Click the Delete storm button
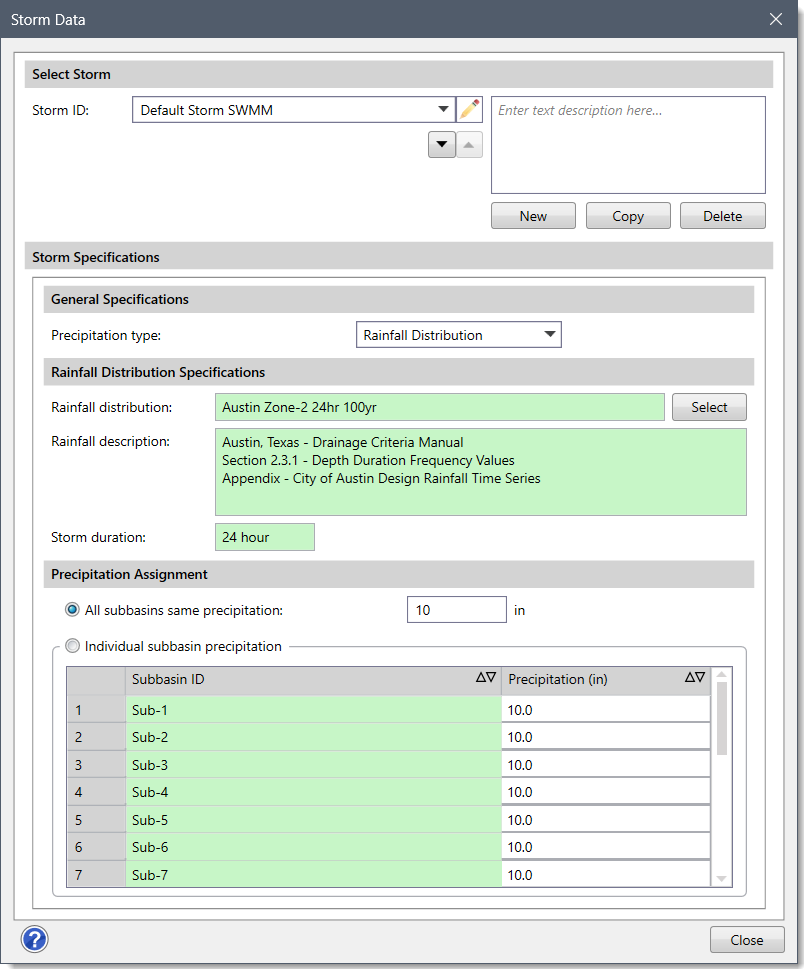This screenshot has height=969, width=804. [x=722, y=216]
